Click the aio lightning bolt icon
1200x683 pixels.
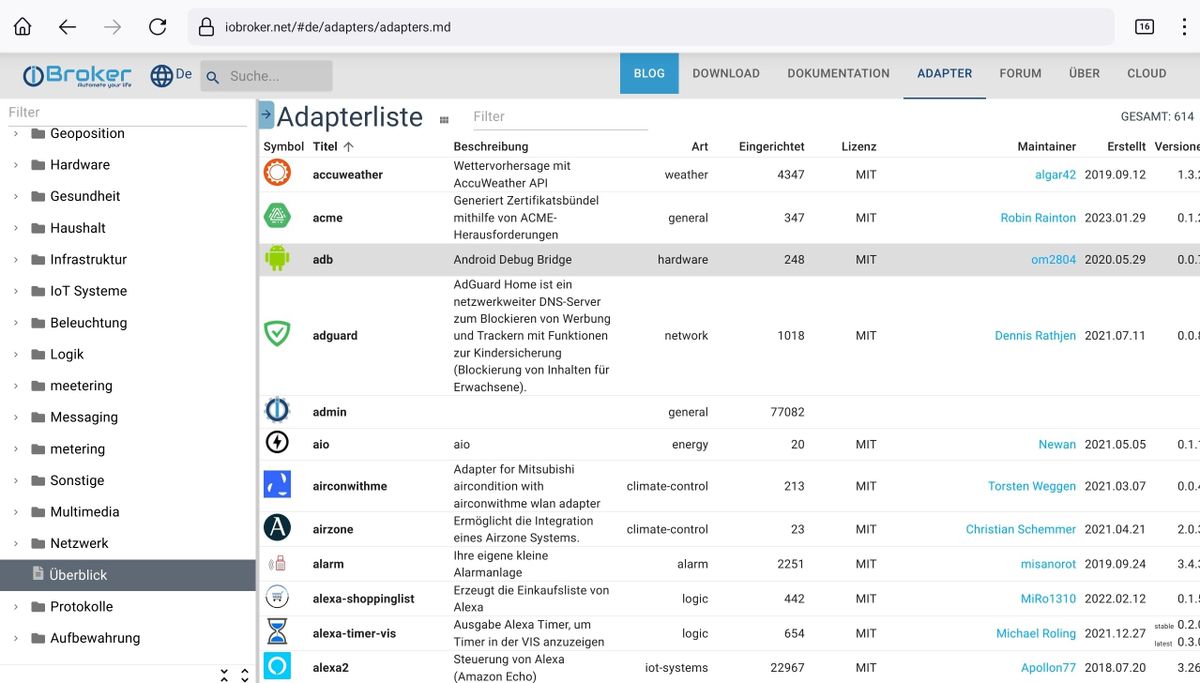pyautogui.click(x=277, y=443)
